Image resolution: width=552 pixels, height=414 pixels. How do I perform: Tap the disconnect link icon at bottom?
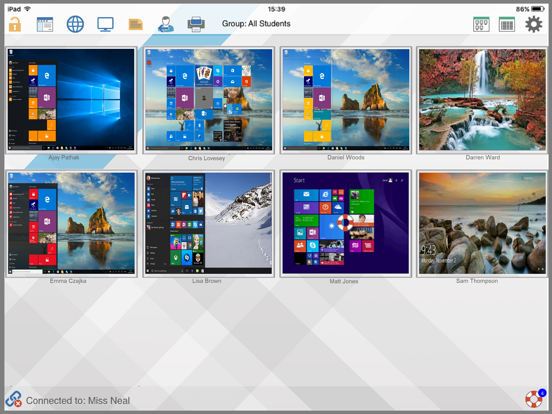(14, 399)
